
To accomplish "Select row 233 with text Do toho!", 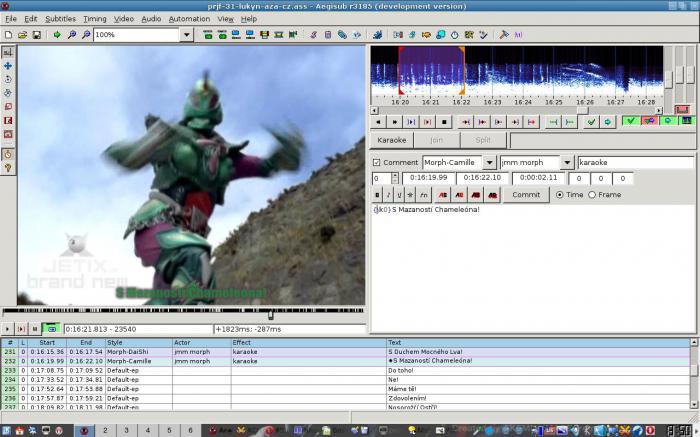I will click(346, 370).
